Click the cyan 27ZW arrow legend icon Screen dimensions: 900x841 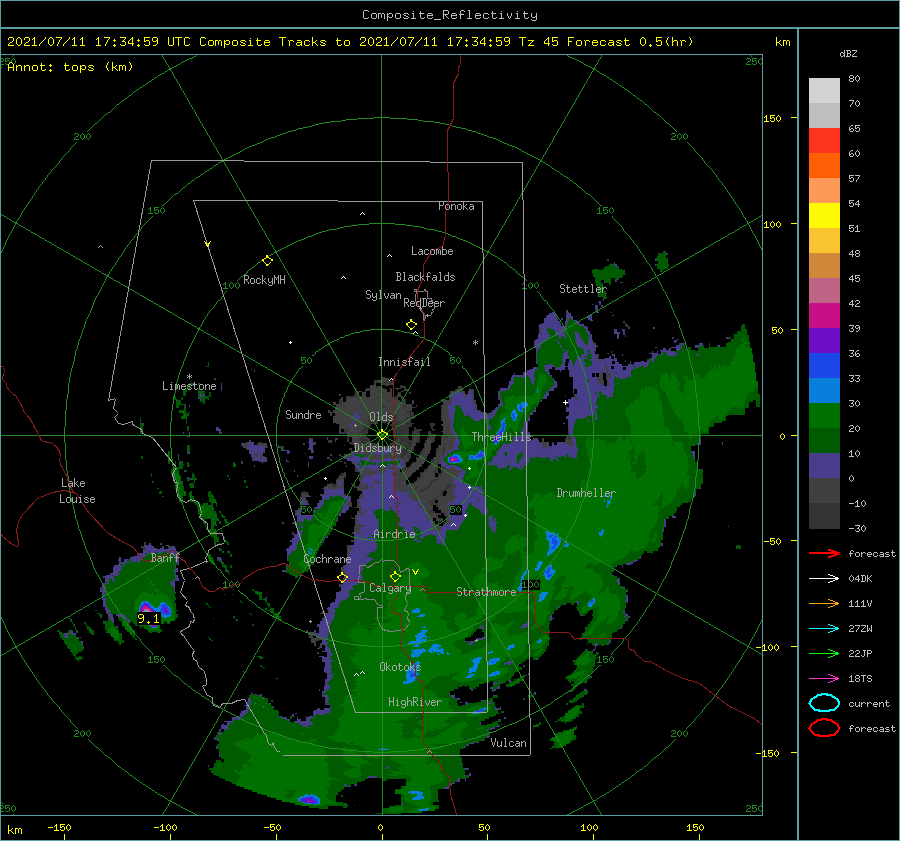pos(824,629)
